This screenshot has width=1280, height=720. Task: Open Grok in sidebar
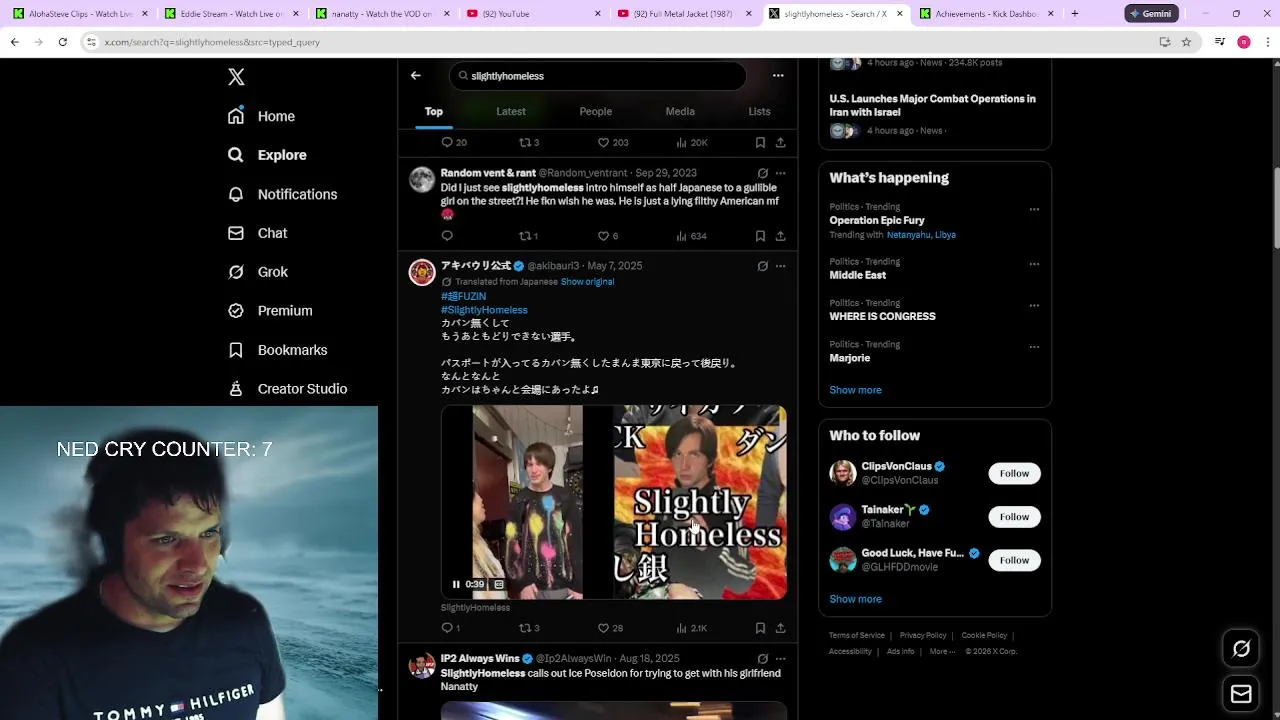[x=257, y=272]
